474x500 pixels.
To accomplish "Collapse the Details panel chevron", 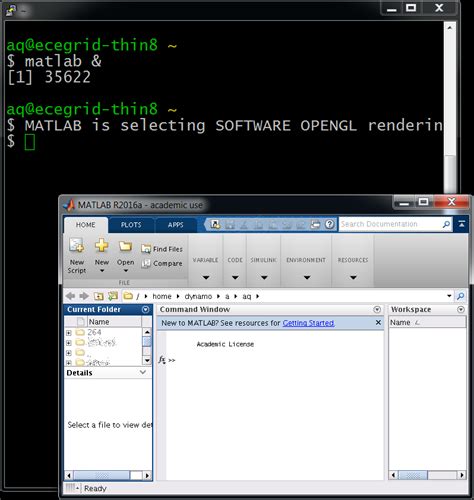I will 143,372.
